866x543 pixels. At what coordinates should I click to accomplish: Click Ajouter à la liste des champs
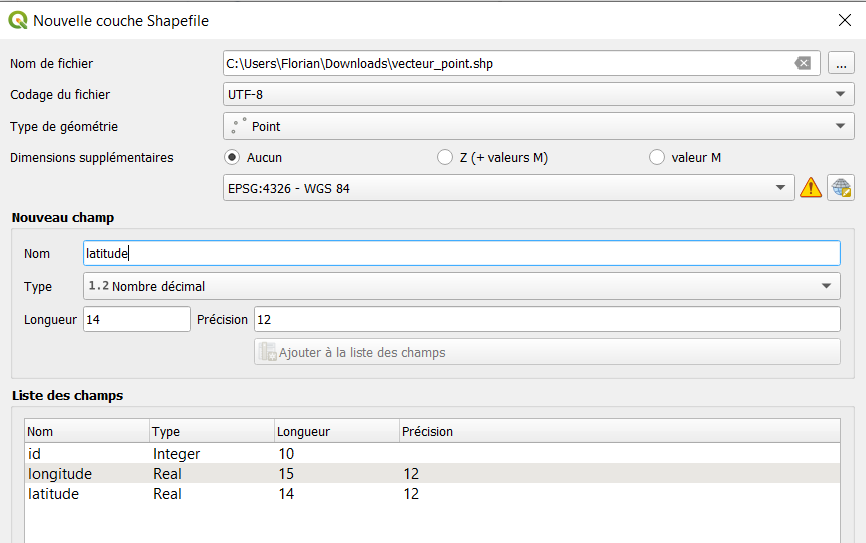[547, 352]
